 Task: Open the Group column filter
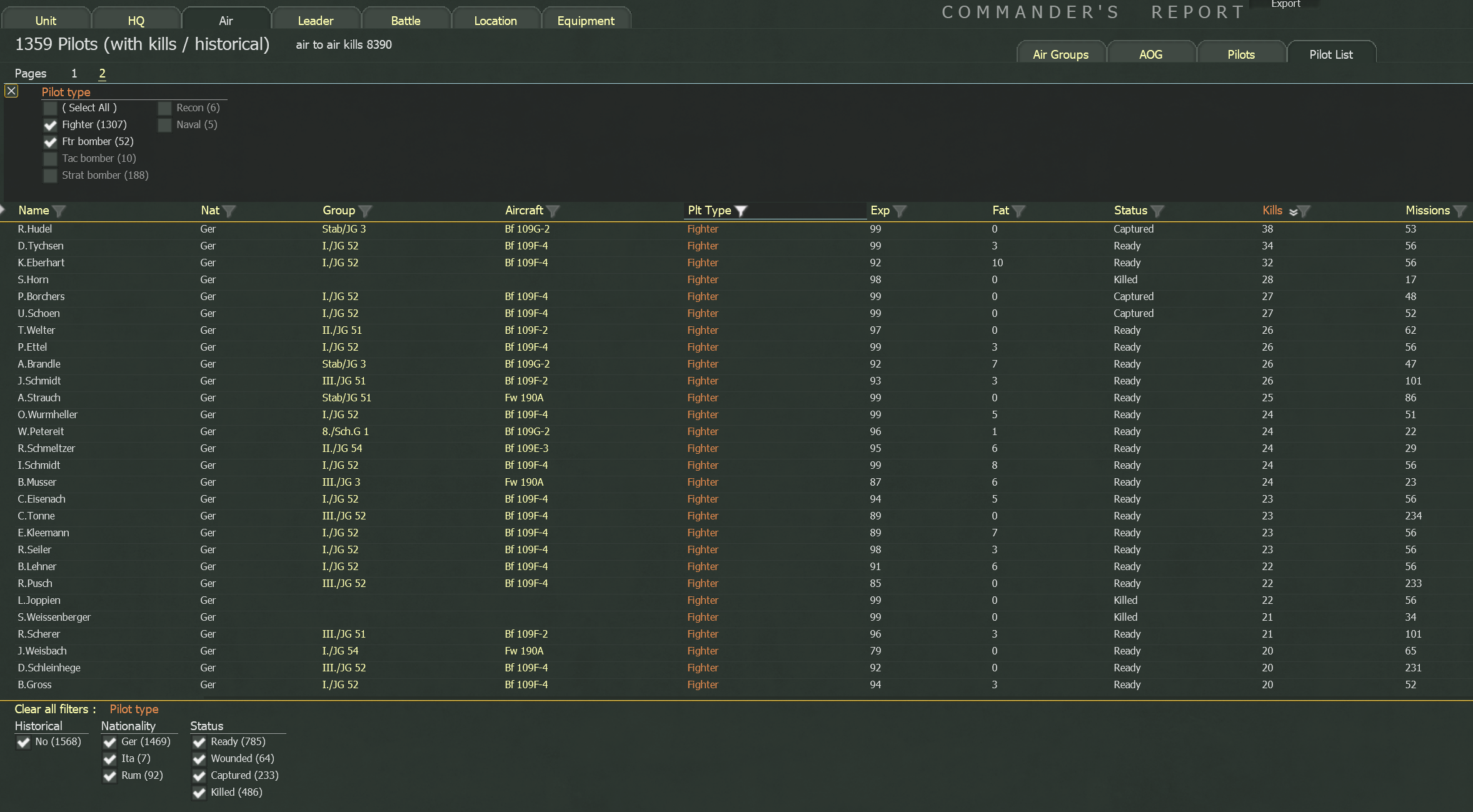point(366,211)
